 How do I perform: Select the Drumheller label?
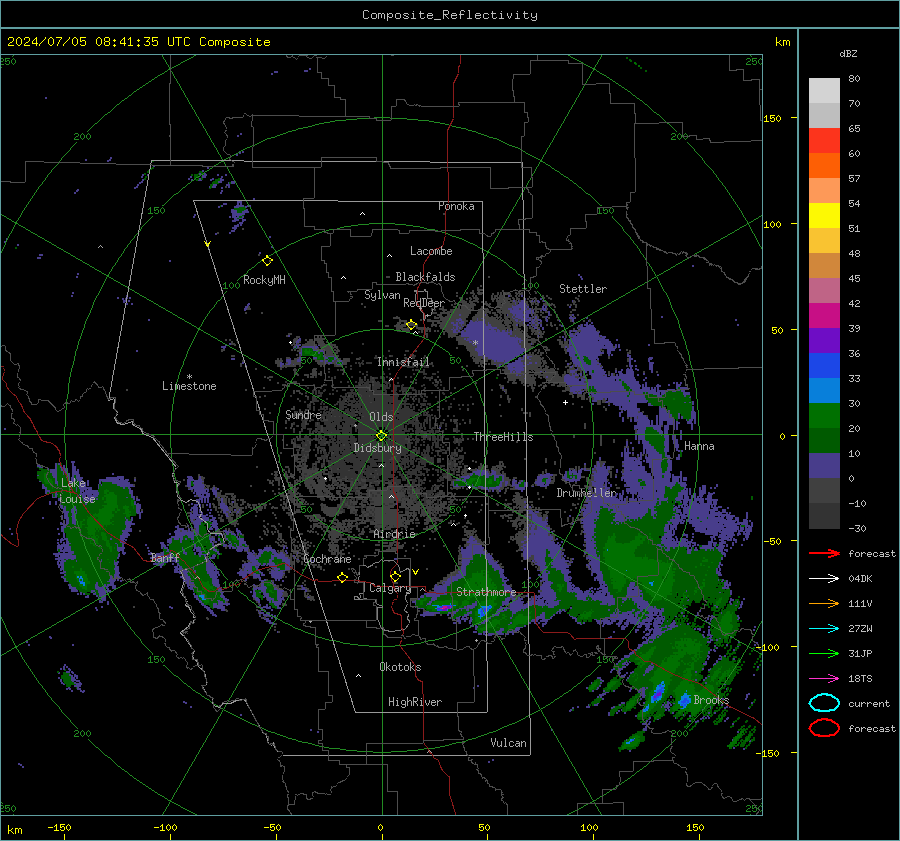coord(586,493)
